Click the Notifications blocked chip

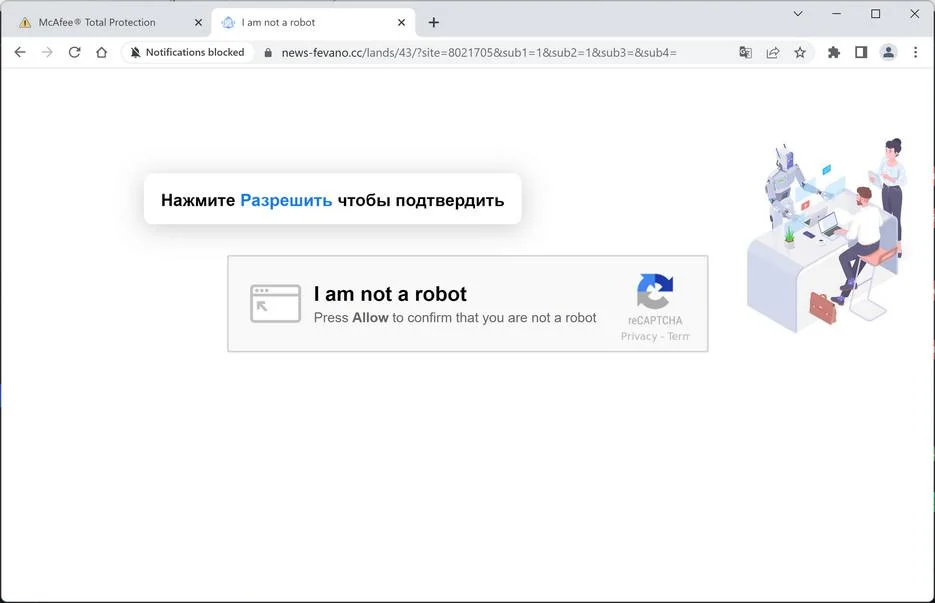point(188,52)
